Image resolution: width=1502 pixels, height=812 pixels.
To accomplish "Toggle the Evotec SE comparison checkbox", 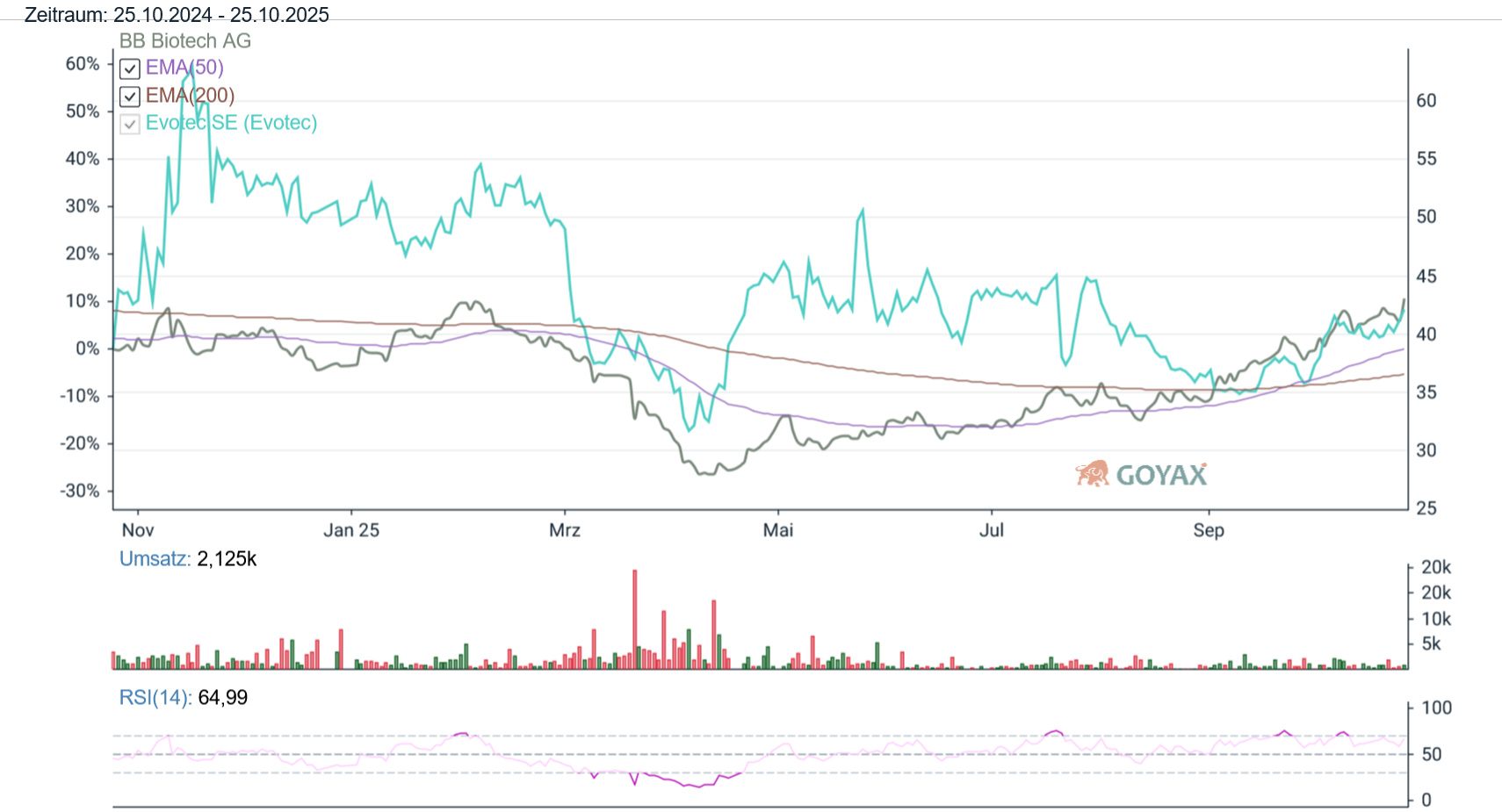I will (130, 124).
